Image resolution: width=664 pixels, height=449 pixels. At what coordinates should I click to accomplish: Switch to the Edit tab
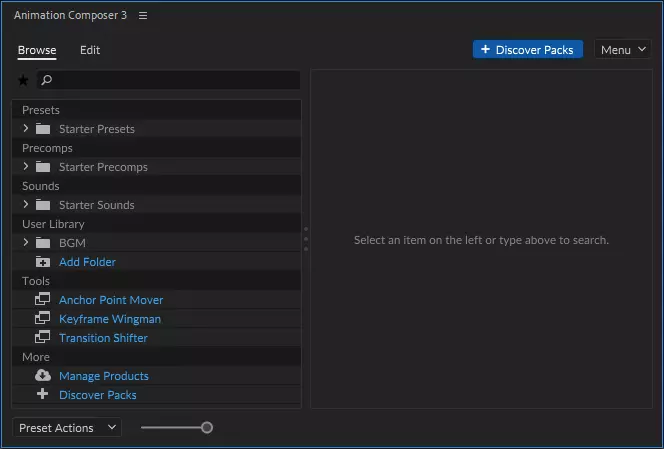pos(90,50)
